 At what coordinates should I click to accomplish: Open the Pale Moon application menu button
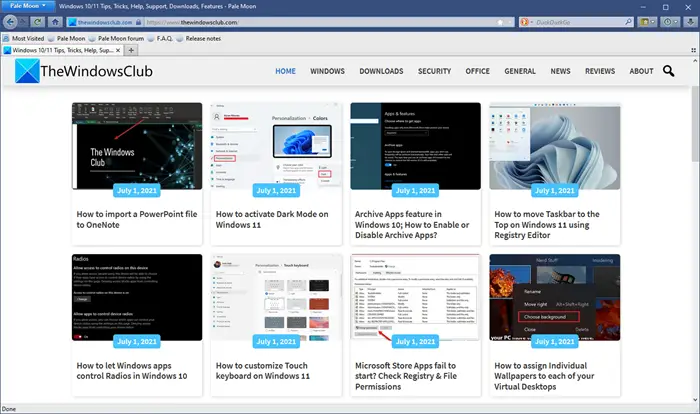point(28,6)
